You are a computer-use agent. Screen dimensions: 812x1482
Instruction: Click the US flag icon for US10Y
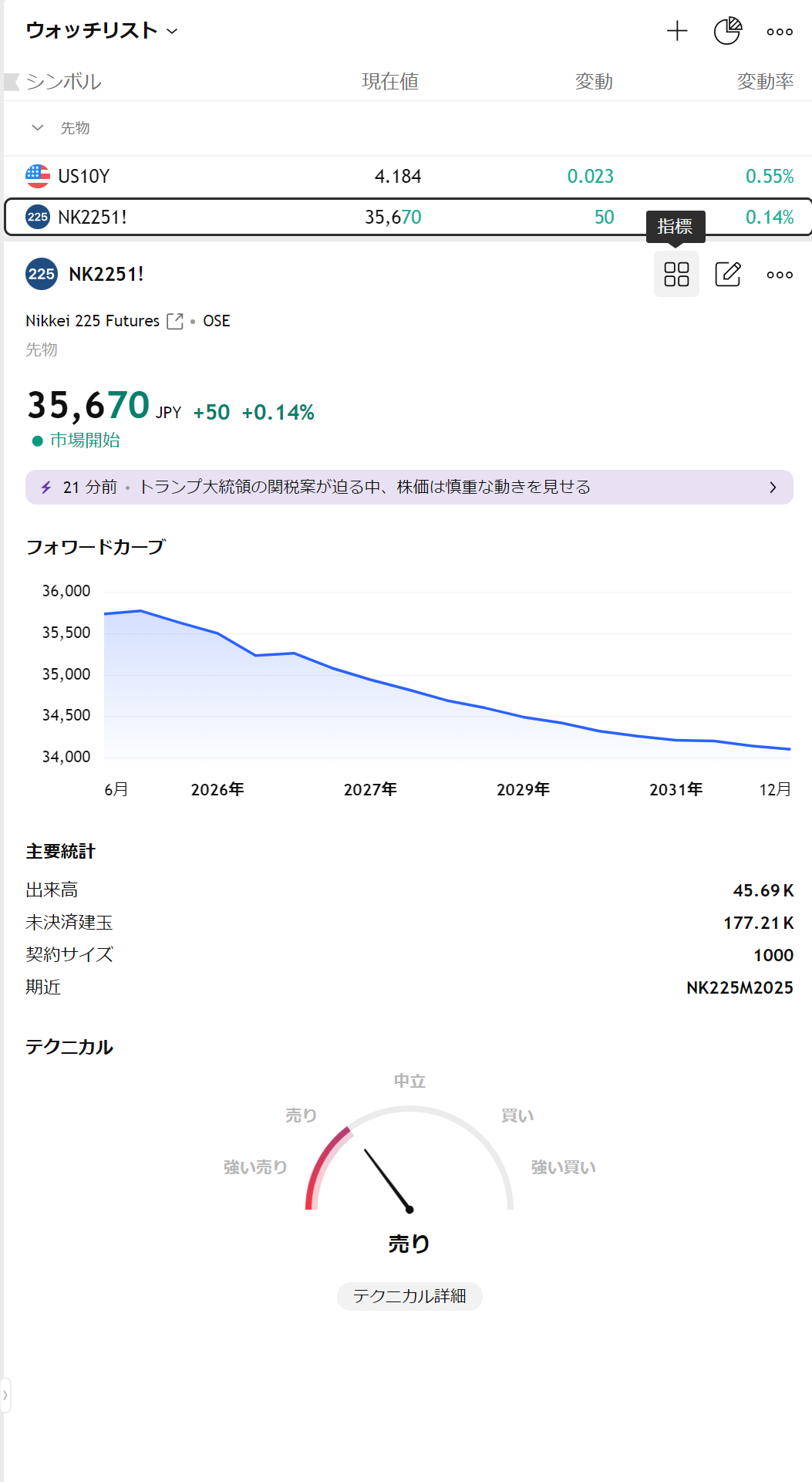point(38,177)
